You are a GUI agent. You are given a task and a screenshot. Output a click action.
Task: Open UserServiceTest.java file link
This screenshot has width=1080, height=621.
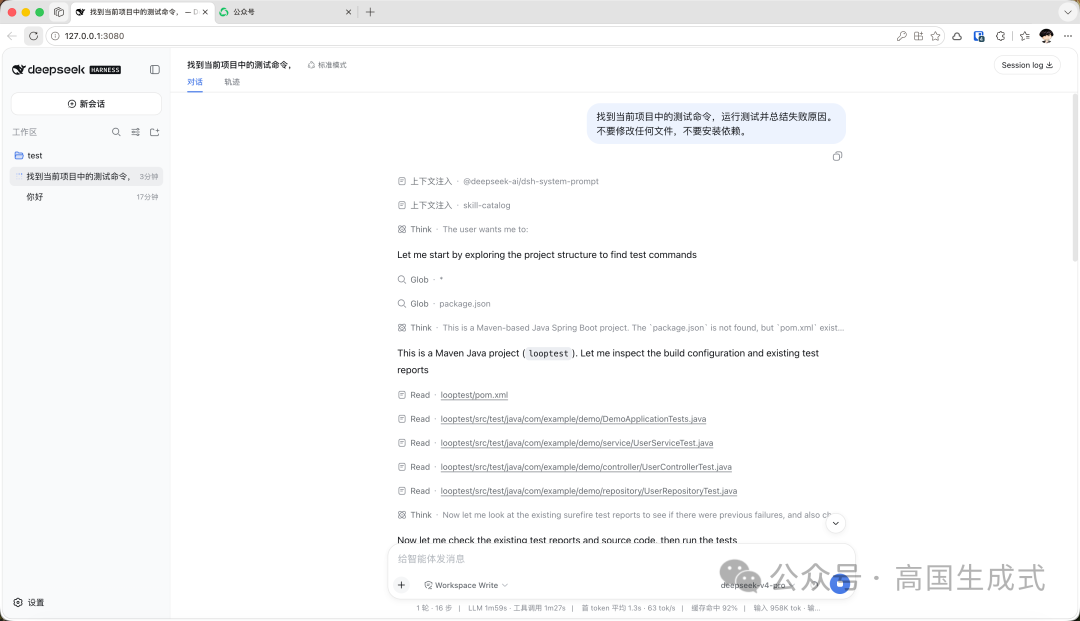pyautogui.click(x=577, y=443)
